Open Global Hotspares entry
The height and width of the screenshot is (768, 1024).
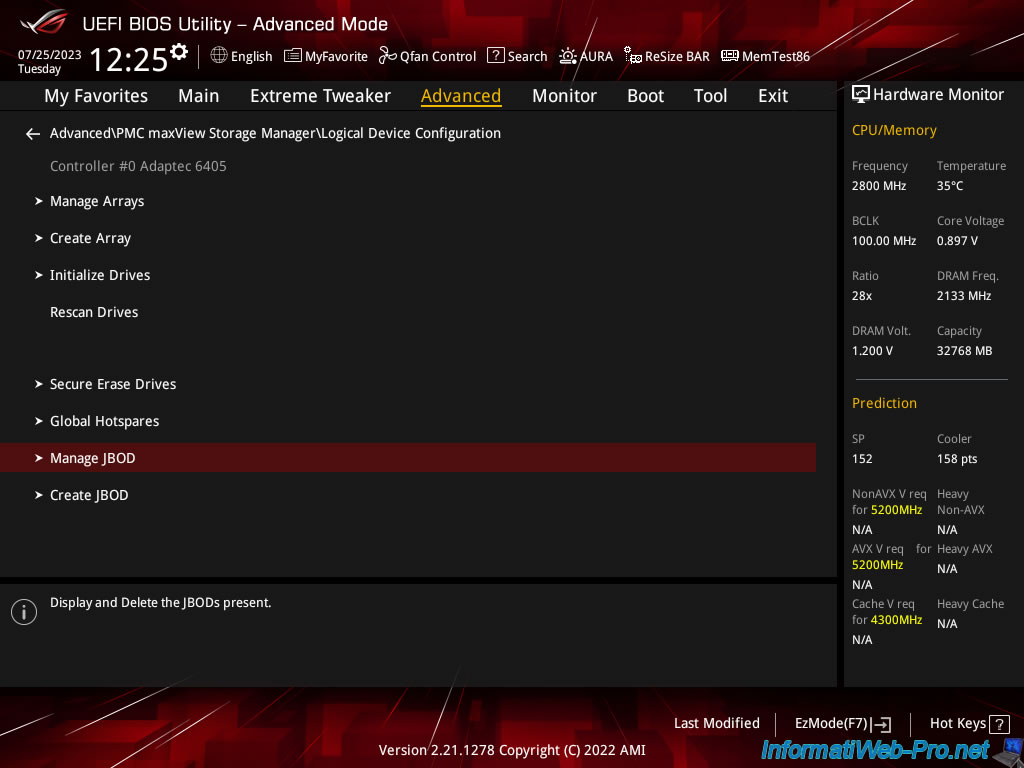(x=104, y=421)
